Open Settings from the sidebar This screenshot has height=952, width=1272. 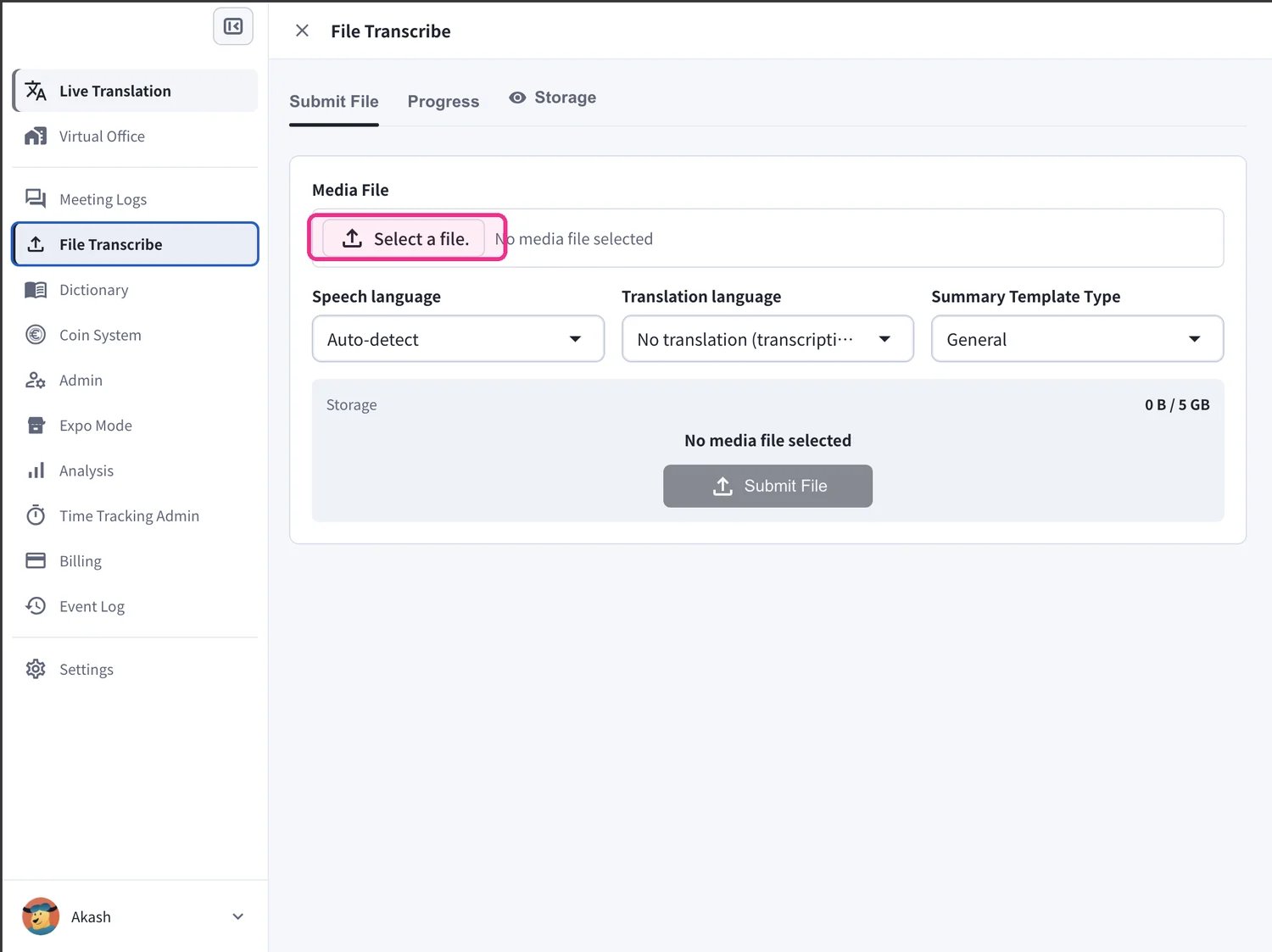(136, 669)
